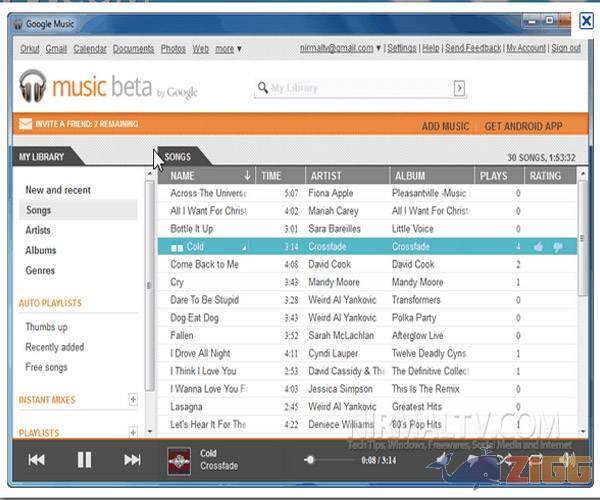Sort by the Artist column

pos(347,176)
